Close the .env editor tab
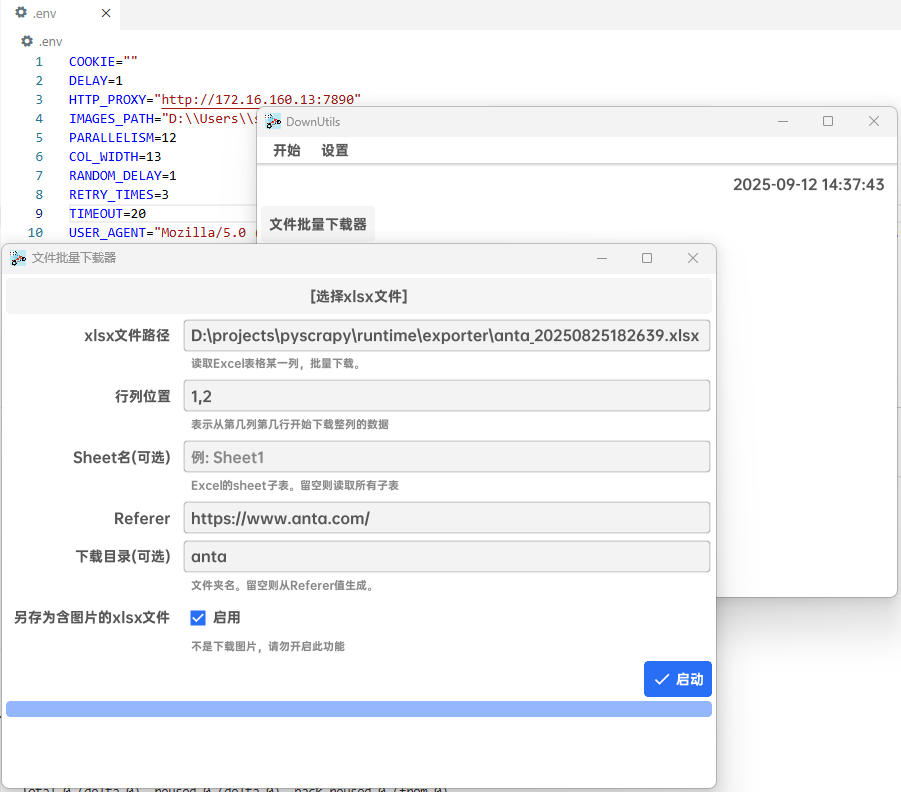Image resolution: width=901 pixels, height=792 pixels. pos(106,13)
